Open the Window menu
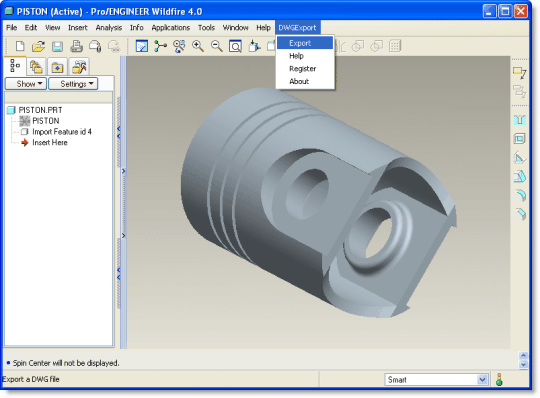540x398 pixels. coord(235,28)
